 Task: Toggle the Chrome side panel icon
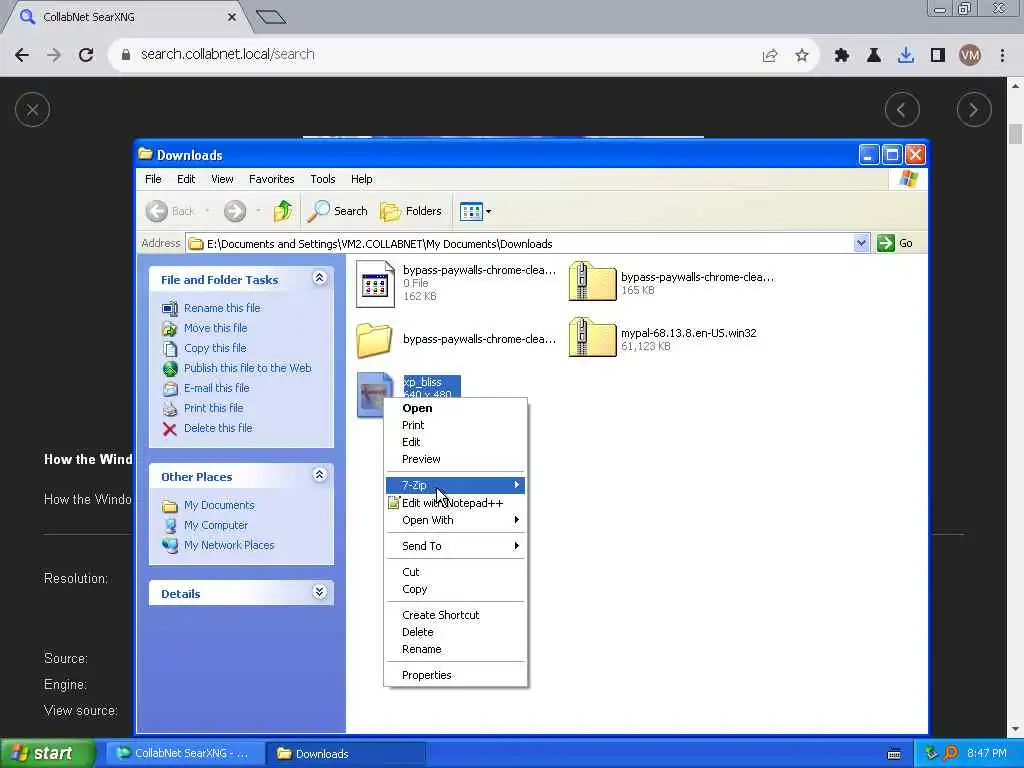(x=938, y=56)
